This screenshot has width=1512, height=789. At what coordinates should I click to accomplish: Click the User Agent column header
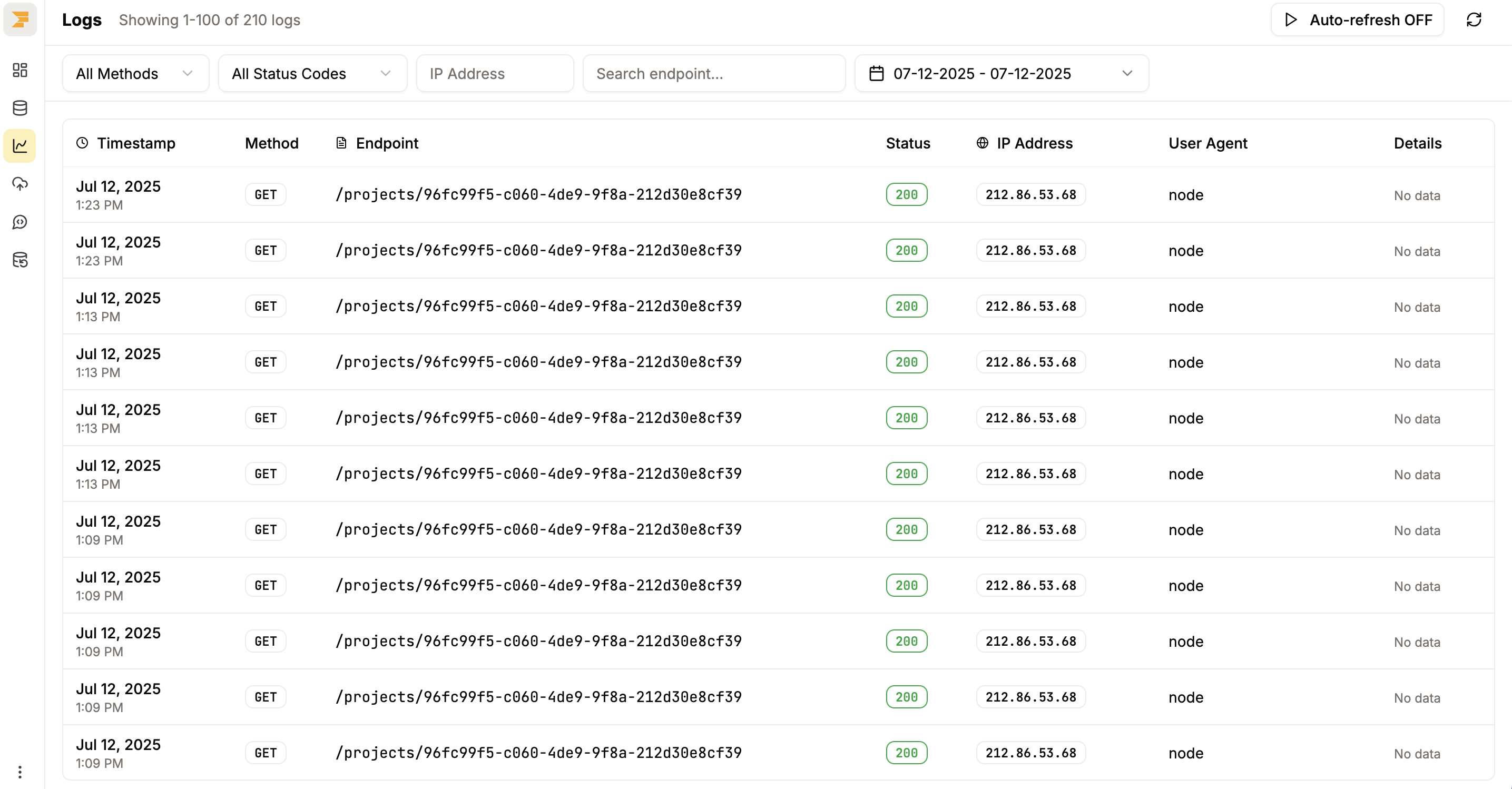click(x=1207, y=143)
